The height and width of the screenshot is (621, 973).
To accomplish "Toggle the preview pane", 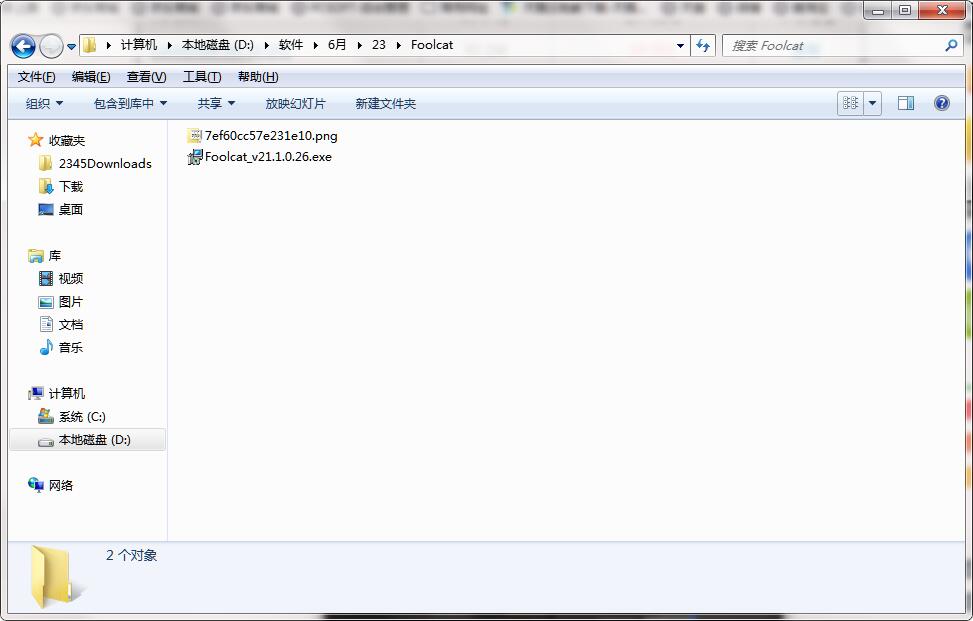I will 906,102.
